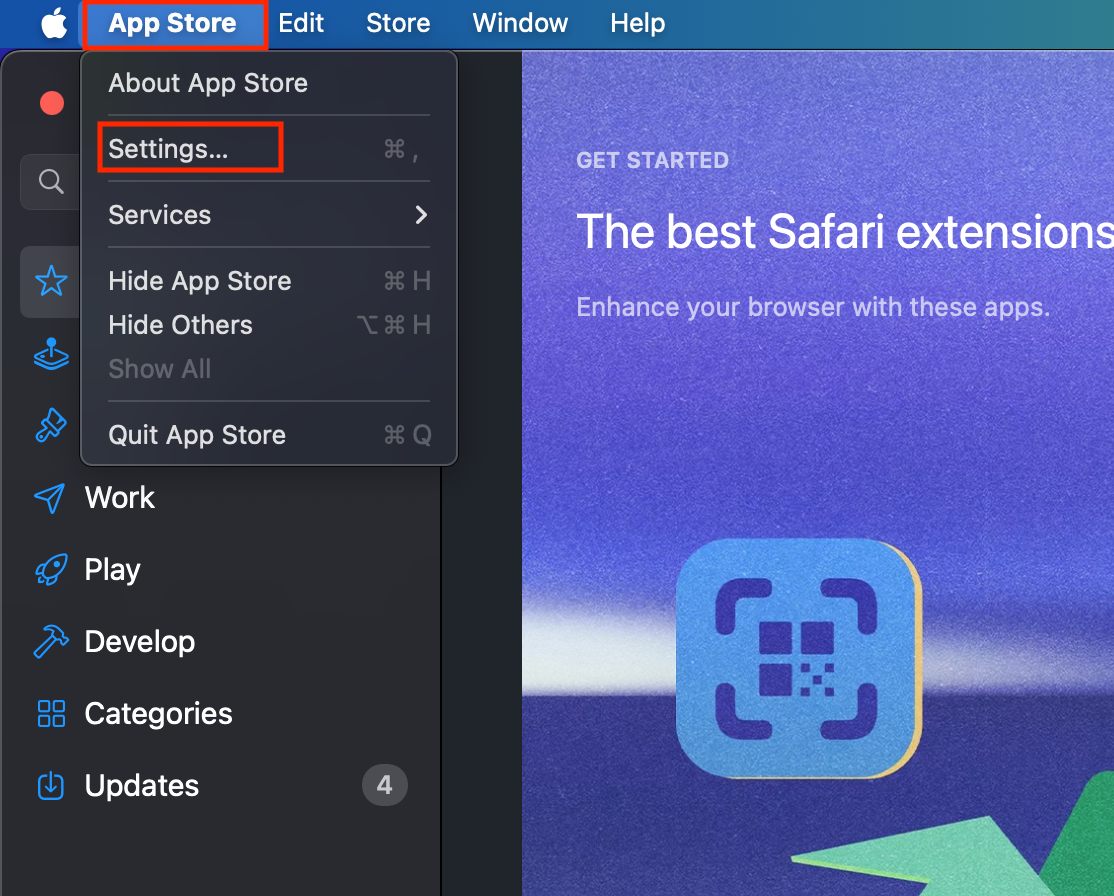Open Arcade via the joystick icon

pos(51,354)
